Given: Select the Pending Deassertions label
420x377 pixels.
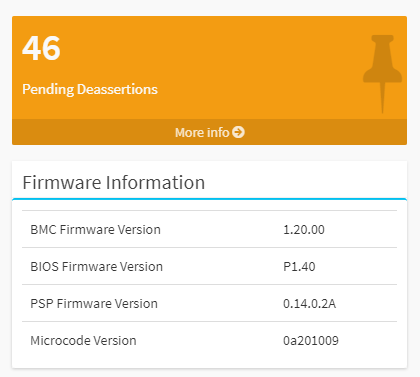Looking at the screenshot, I should click(x=90, y=89).
